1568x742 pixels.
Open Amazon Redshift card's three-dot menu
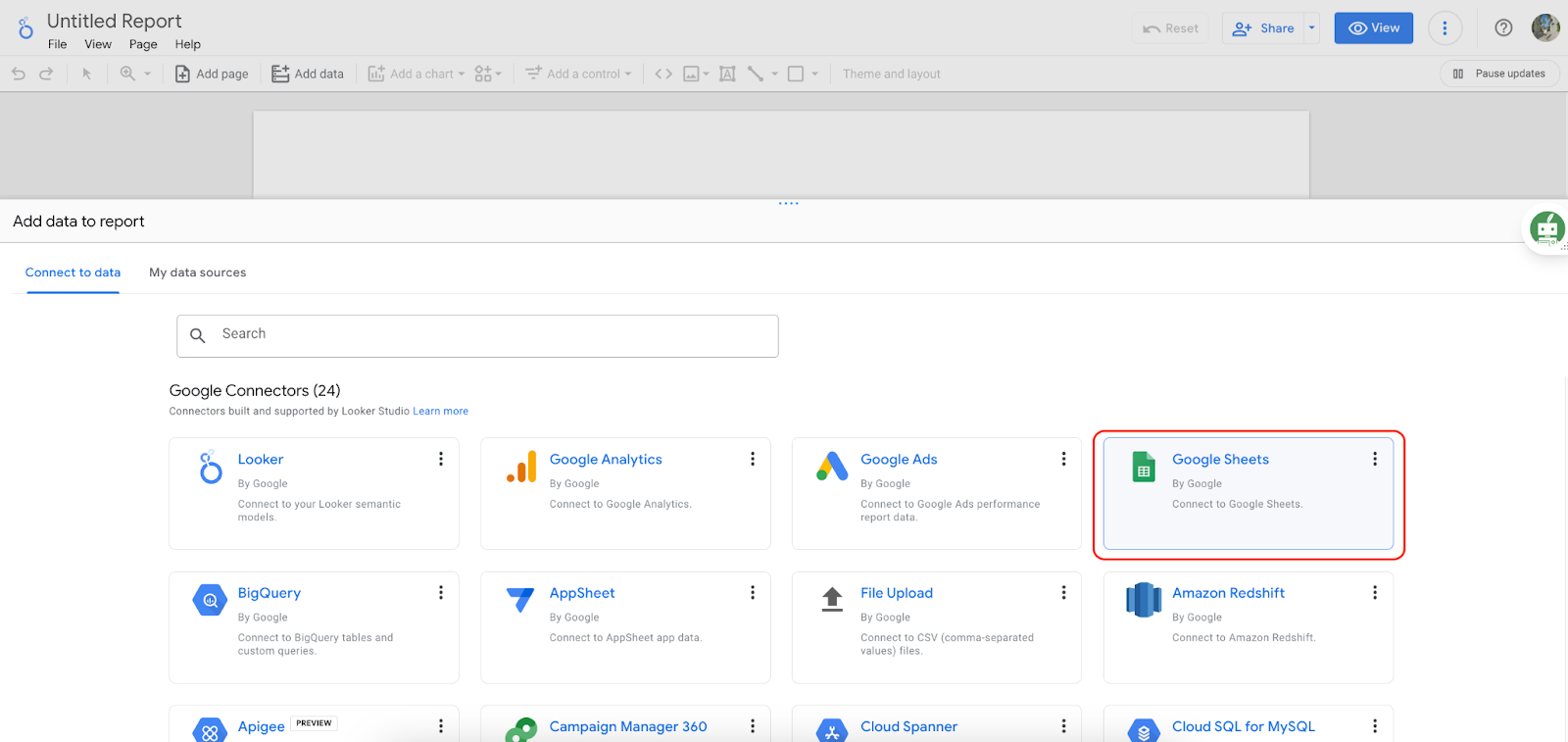point(1375,592)
